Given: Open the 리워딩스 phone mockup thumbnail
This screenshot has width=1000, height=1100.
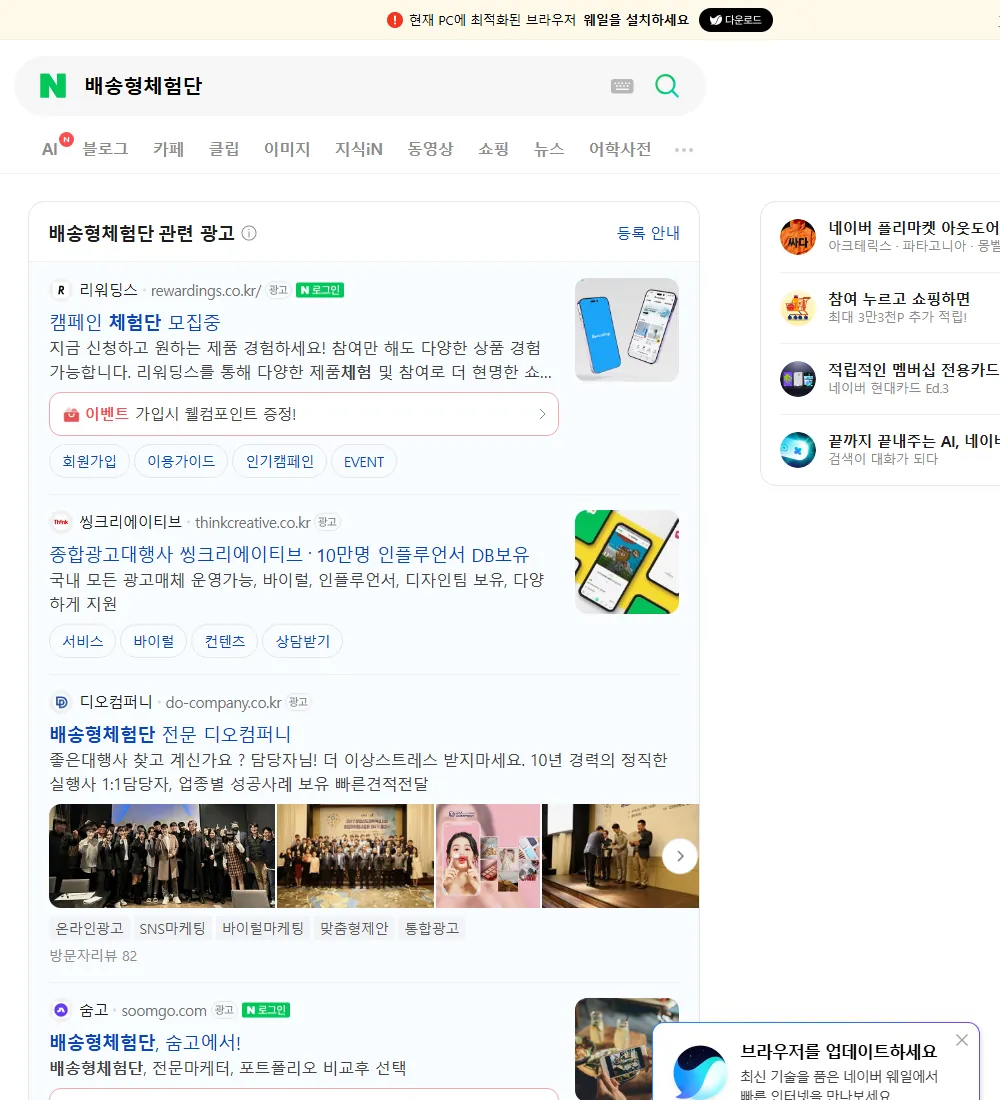Looking at the screenshot, I should pyautogui.click(x=627, y=330).
